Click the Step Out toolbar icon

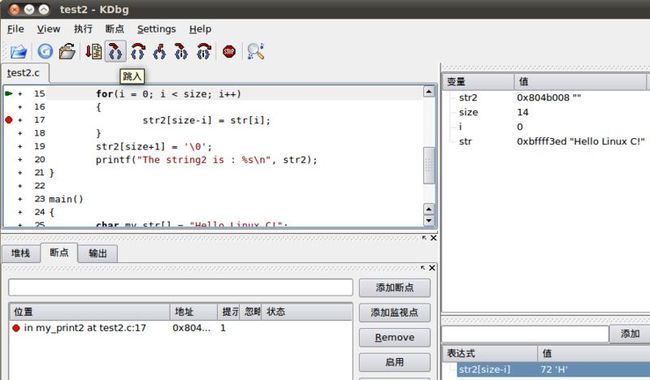159,51
